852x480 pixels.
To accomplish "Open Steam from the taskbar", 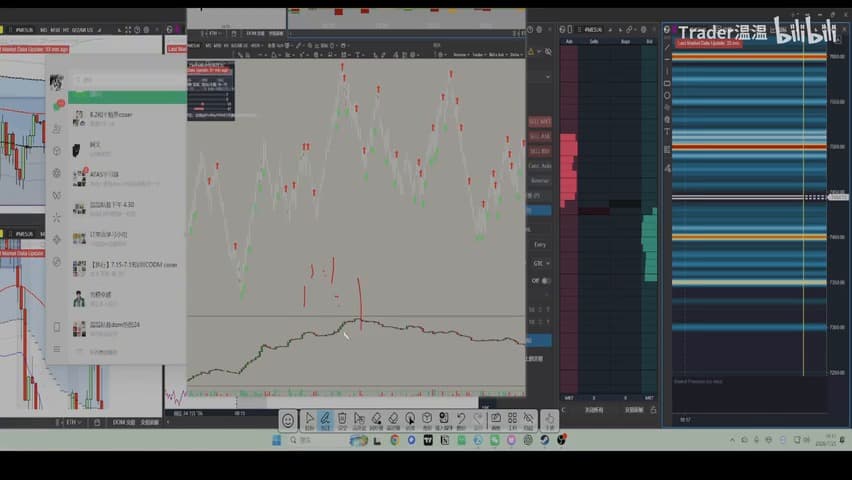I will point(544,440).
